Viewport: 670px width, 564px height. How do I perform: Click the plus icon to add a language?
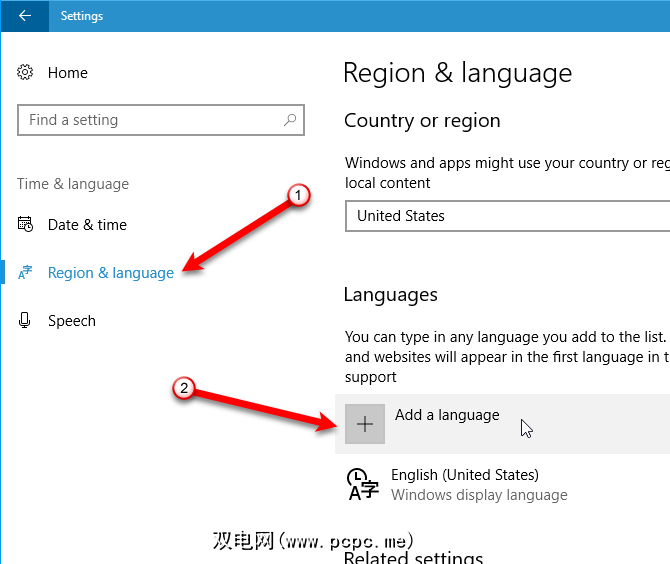365,424
